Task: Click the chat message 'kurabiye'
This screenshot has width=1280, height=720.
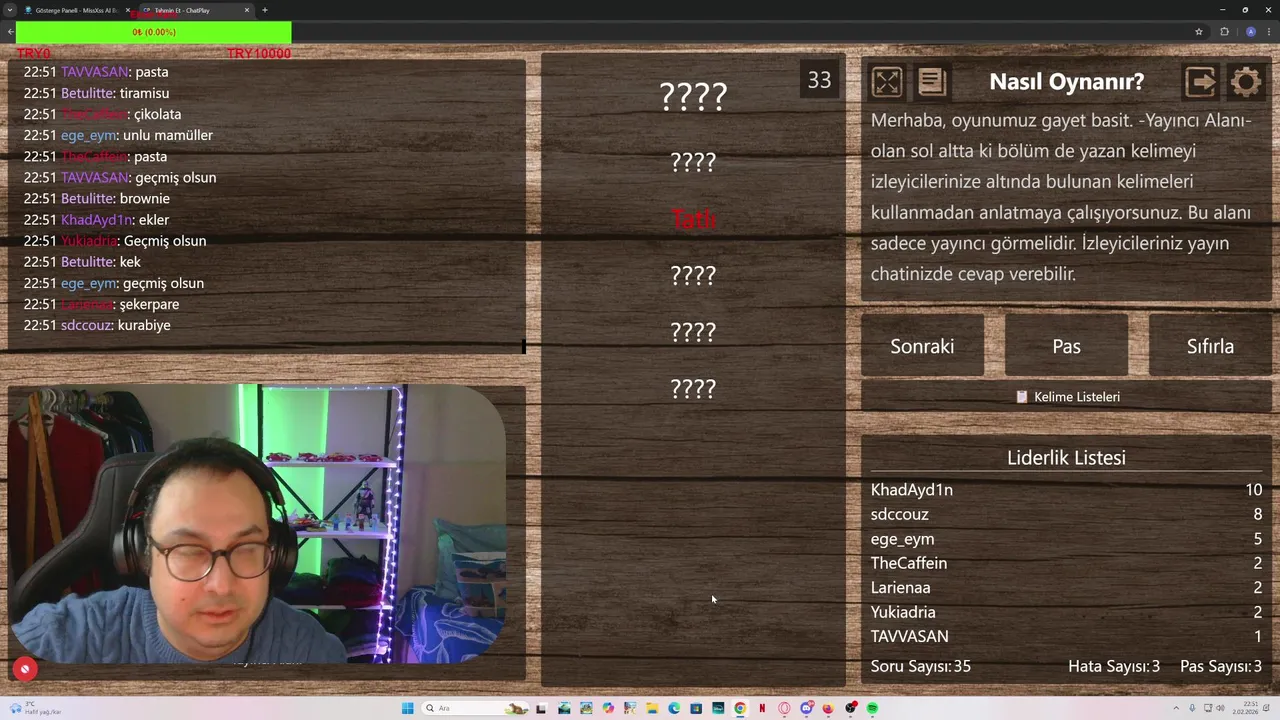Action: coord(144,325)
